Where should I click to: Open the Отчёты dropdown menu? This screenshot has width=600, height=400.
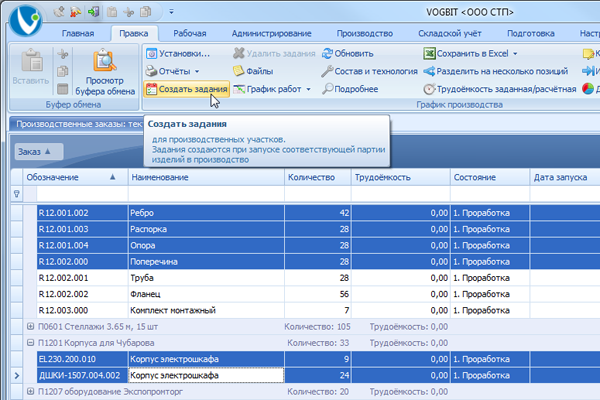point(173,71)
